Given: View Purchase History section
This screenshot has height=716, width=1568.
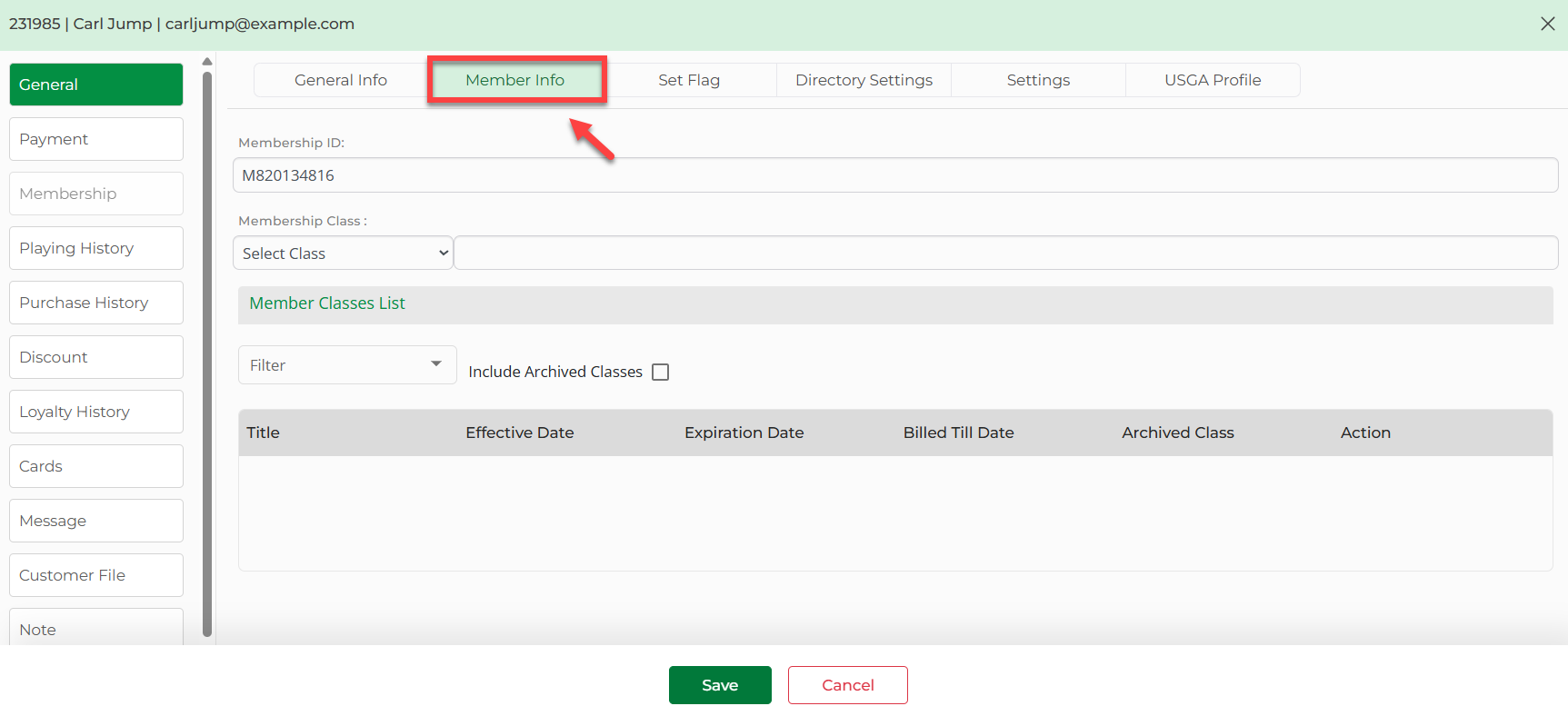Looking at the screenshot, I should coord(96,303).
